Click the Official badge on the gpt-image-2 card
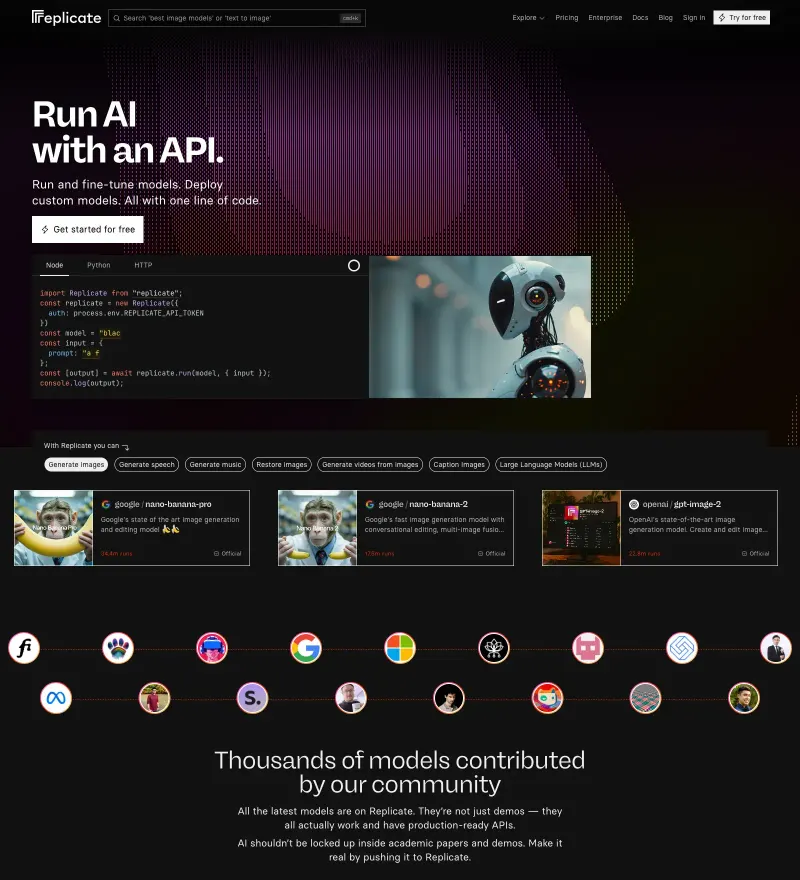This screenshot has height=880, width=800. coord(756,553)
